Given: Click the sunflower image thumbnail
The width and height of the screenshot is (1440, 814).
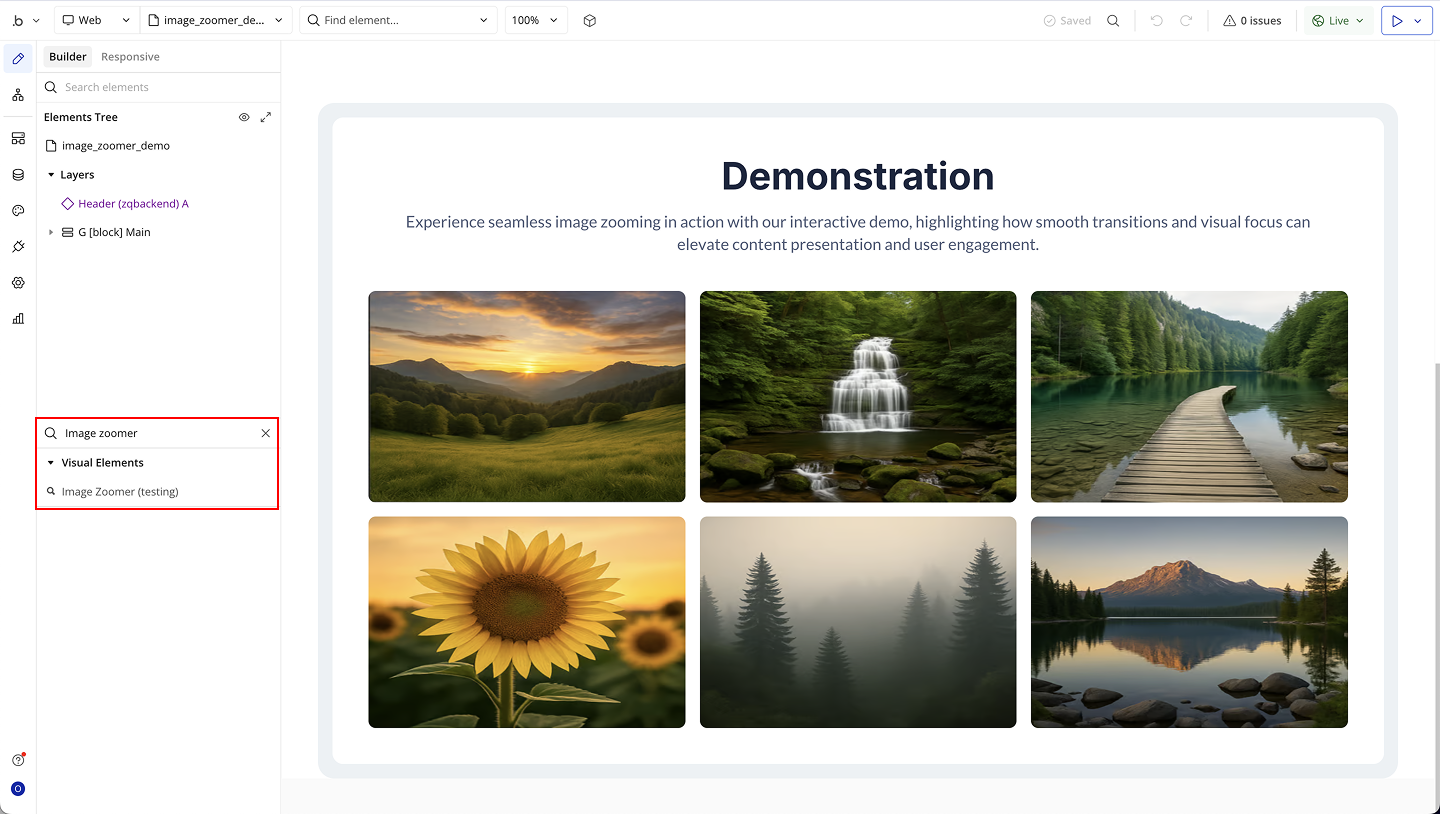Looking at the screenshot, I should pyautogui.click(x=527, y=622).
